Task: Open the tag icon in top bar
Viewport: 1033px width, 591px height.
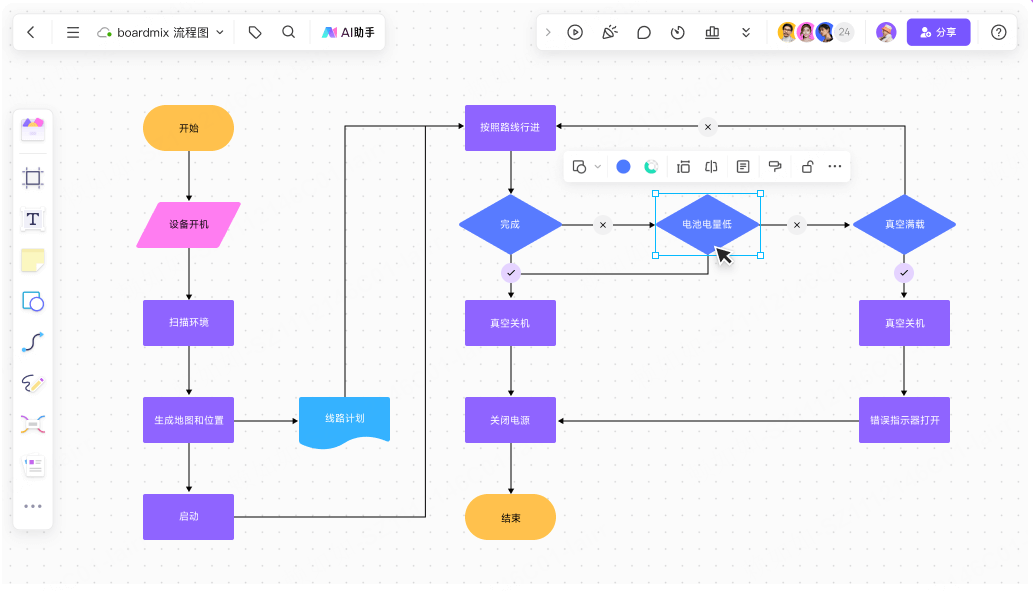Action: pyautogui.click(x=255, y=32)
